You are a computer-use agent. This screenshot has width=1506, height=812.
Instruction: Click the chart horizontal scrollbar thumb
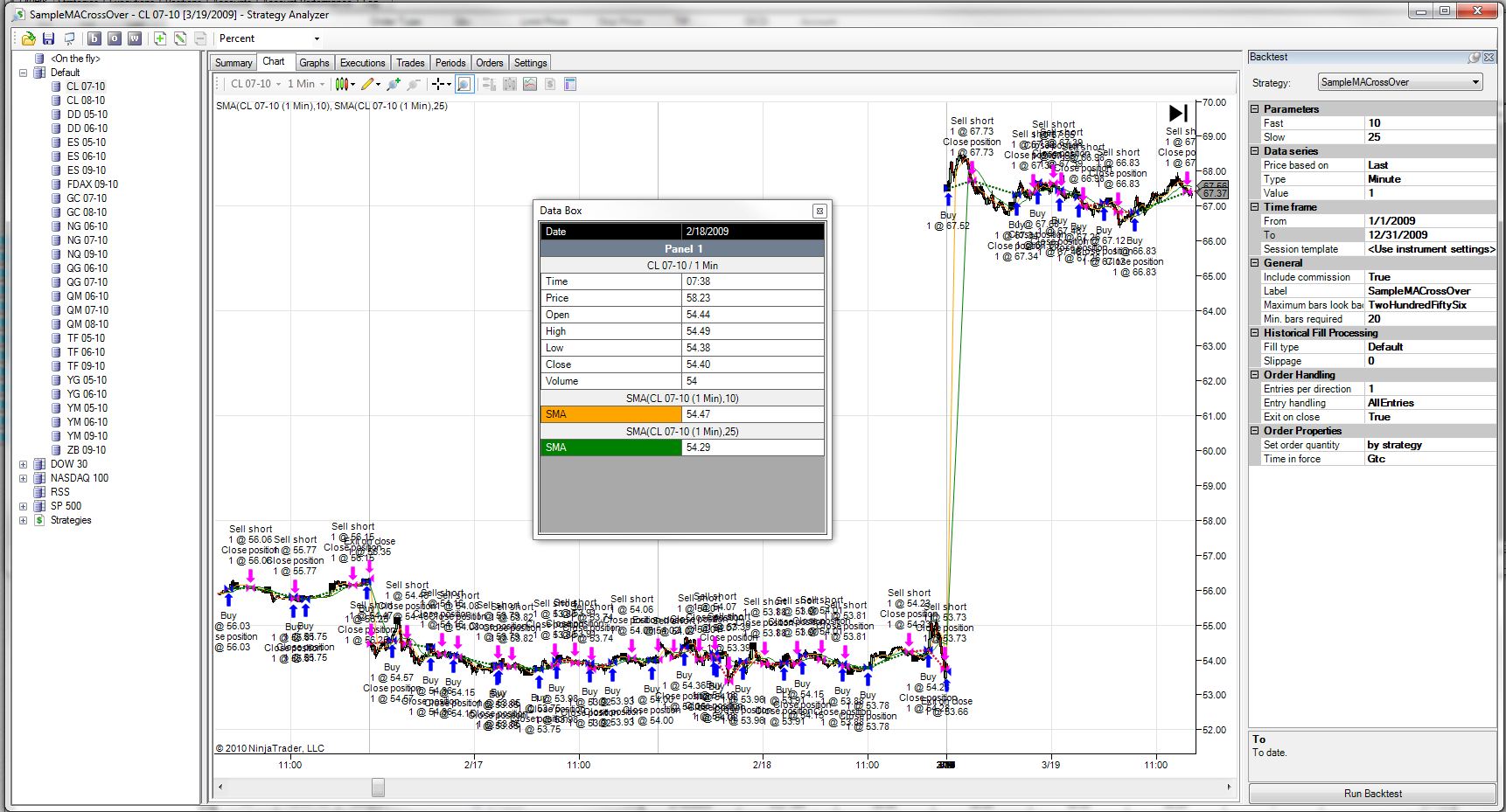pos(378,788)
